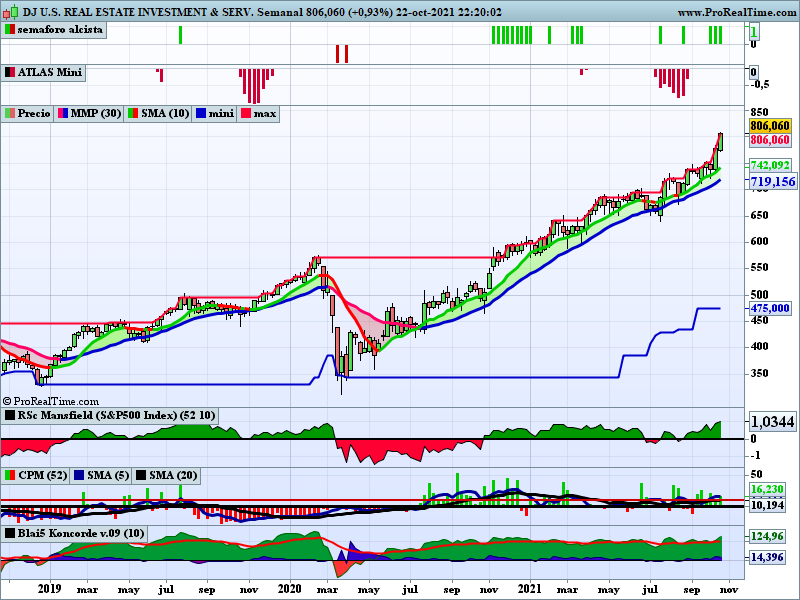The image size is (800, 600).
Task: Select the SMA (10) legend label
Action: [x=165, y=113]
